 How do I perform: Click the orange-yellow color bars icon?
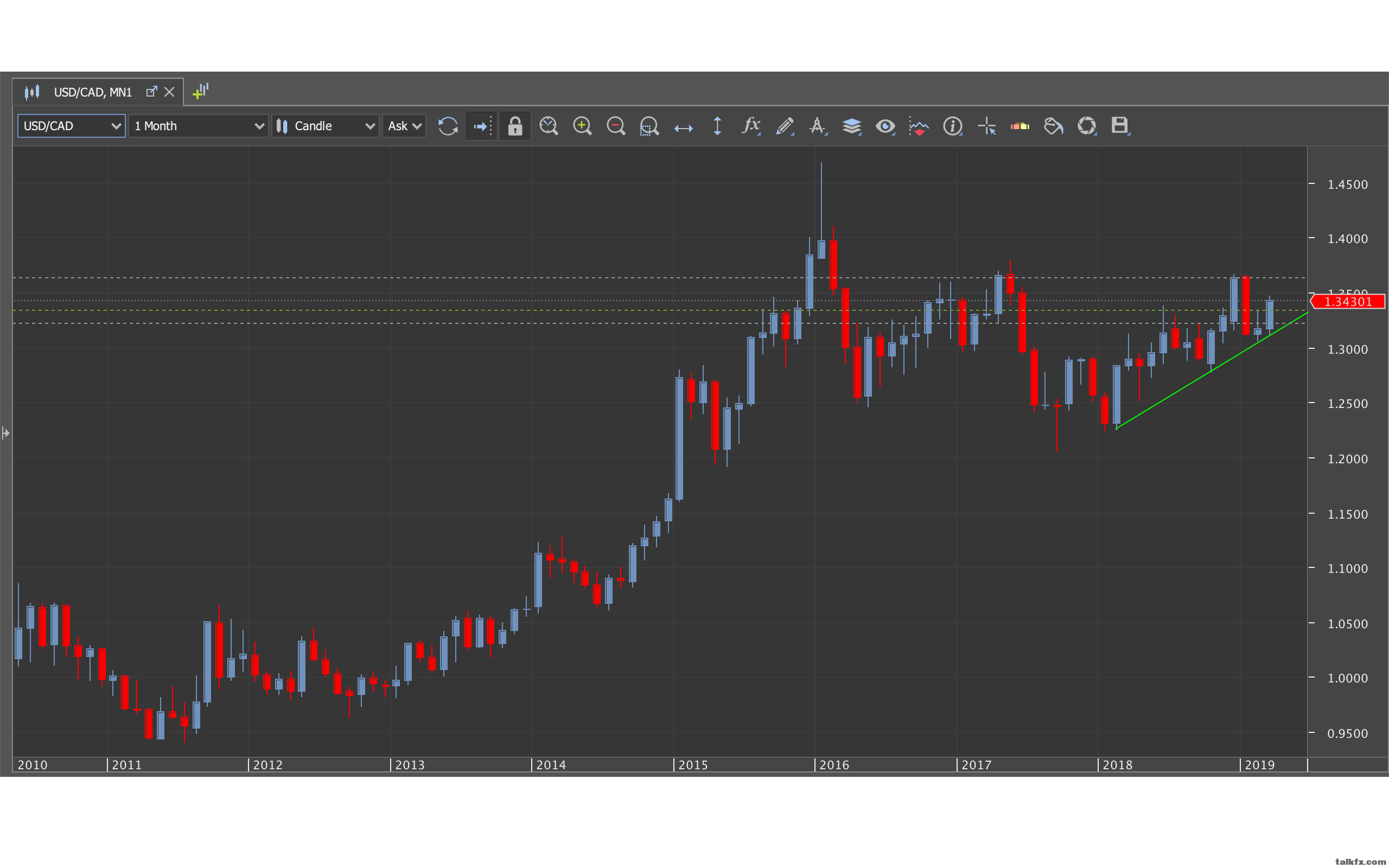tap(1020, 126)
